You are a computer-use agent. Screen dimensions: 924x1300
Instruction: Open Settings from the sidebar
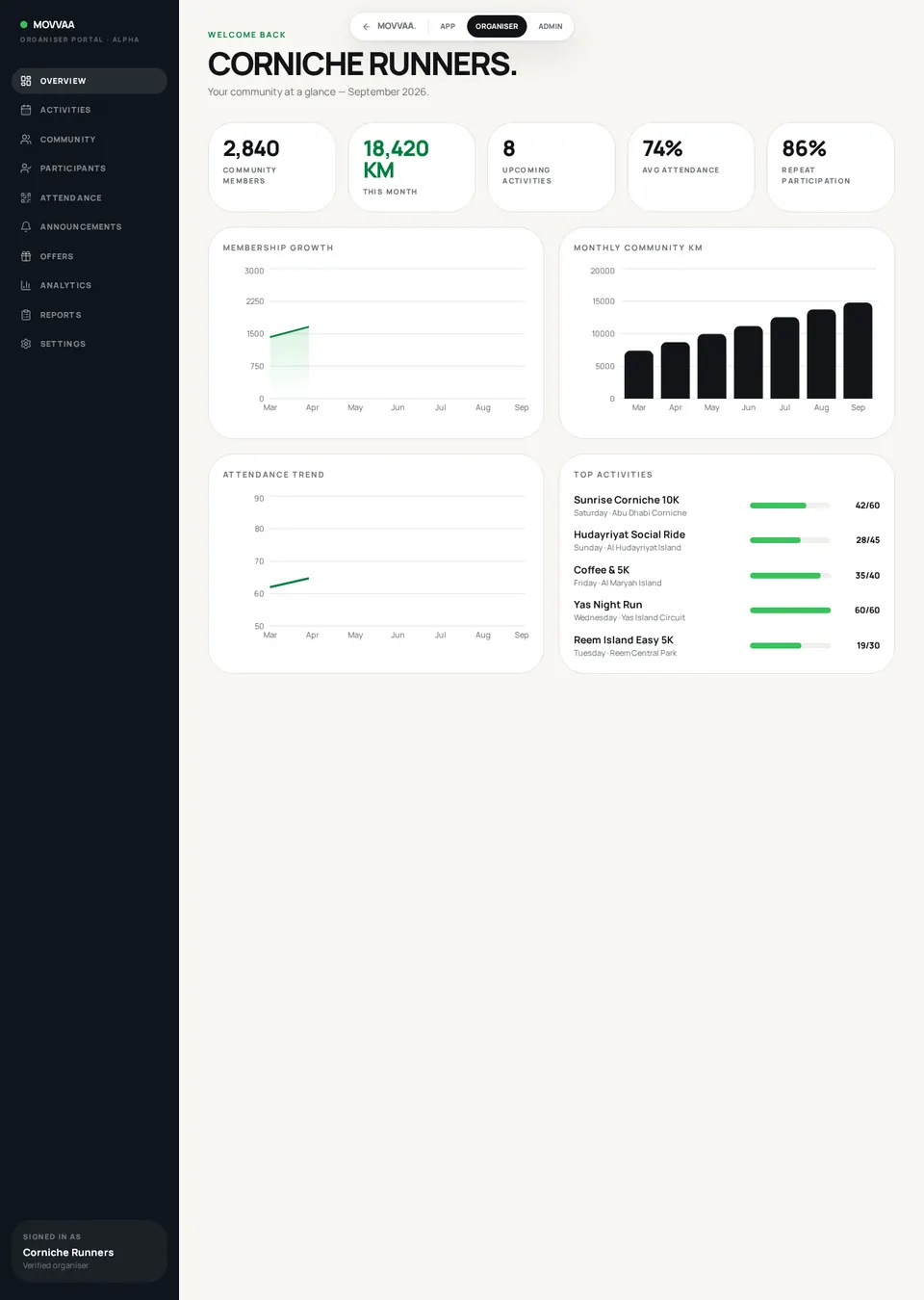[90, 344]
